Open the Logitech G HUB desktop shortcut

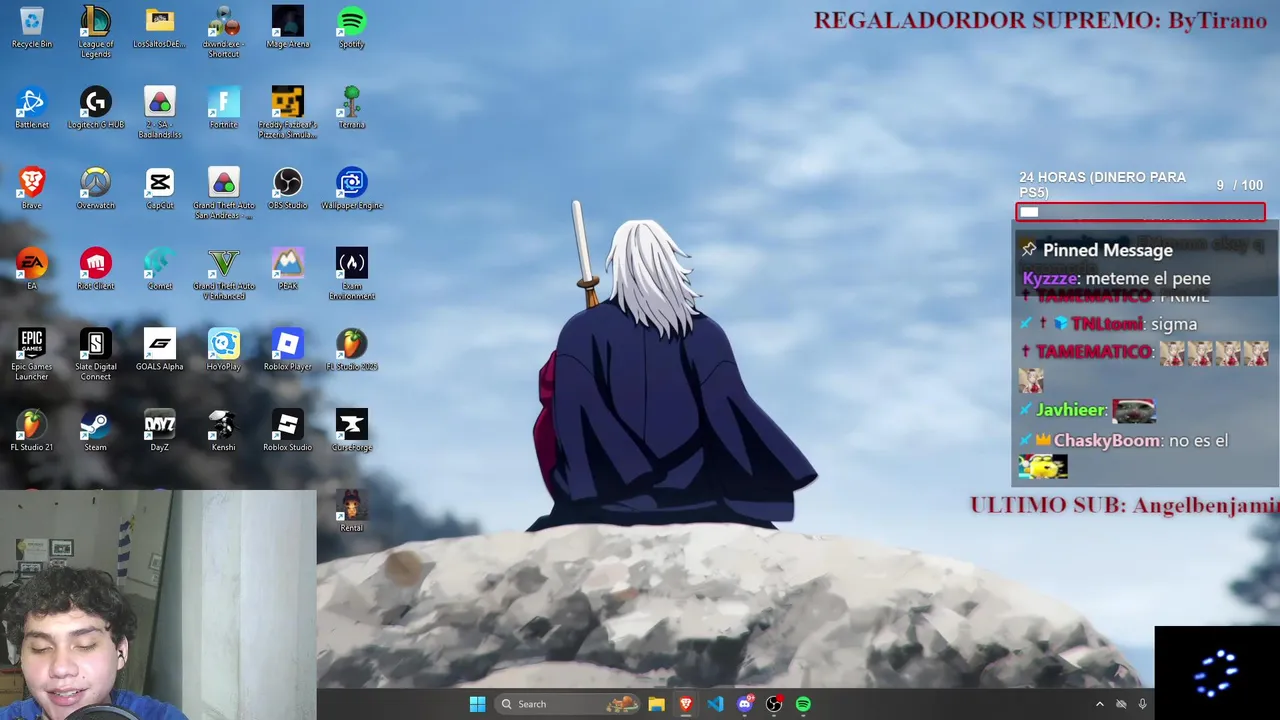pyautogui.click(x=96, y=108)
